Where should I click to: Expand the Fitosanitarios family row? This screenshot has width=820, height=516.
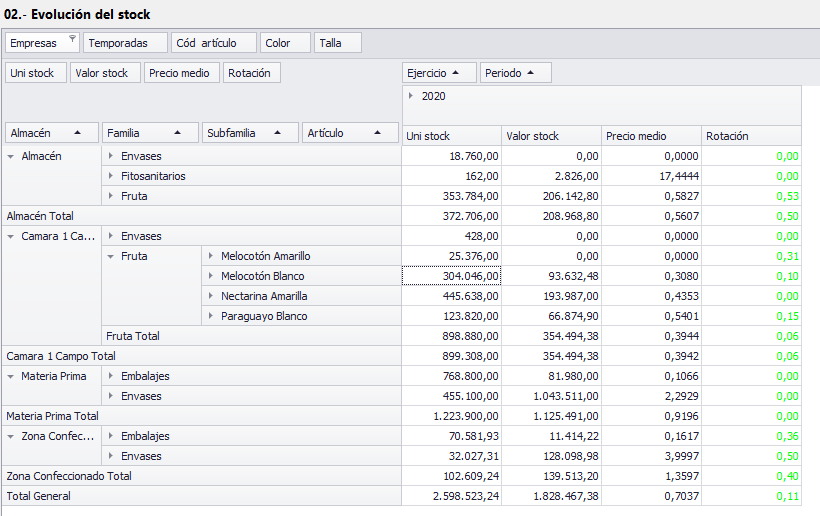click(111, 176)
